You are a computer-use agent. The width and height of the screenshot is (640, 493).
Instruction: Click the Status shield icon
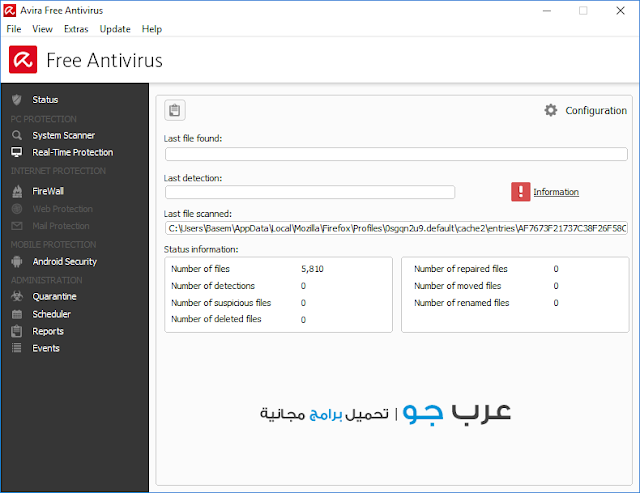(x=17, y=100)
